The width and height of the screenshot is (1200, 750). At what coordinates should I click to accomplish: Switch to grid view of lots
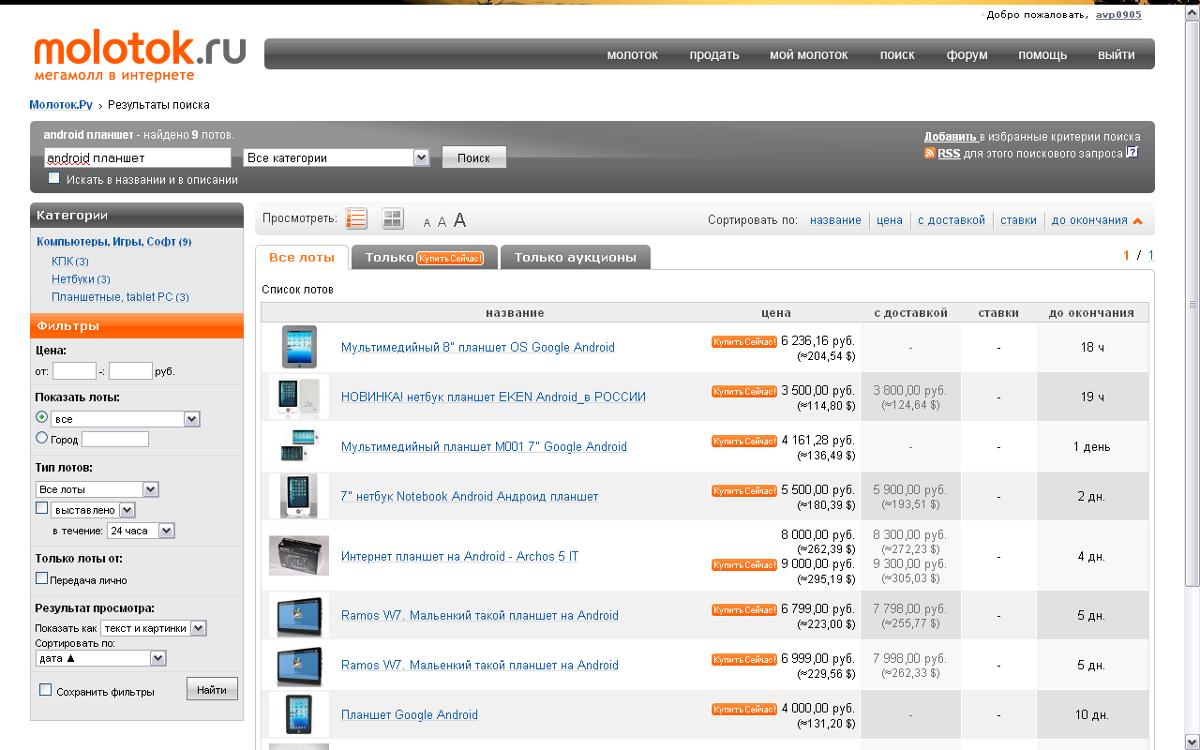(393, 219)
